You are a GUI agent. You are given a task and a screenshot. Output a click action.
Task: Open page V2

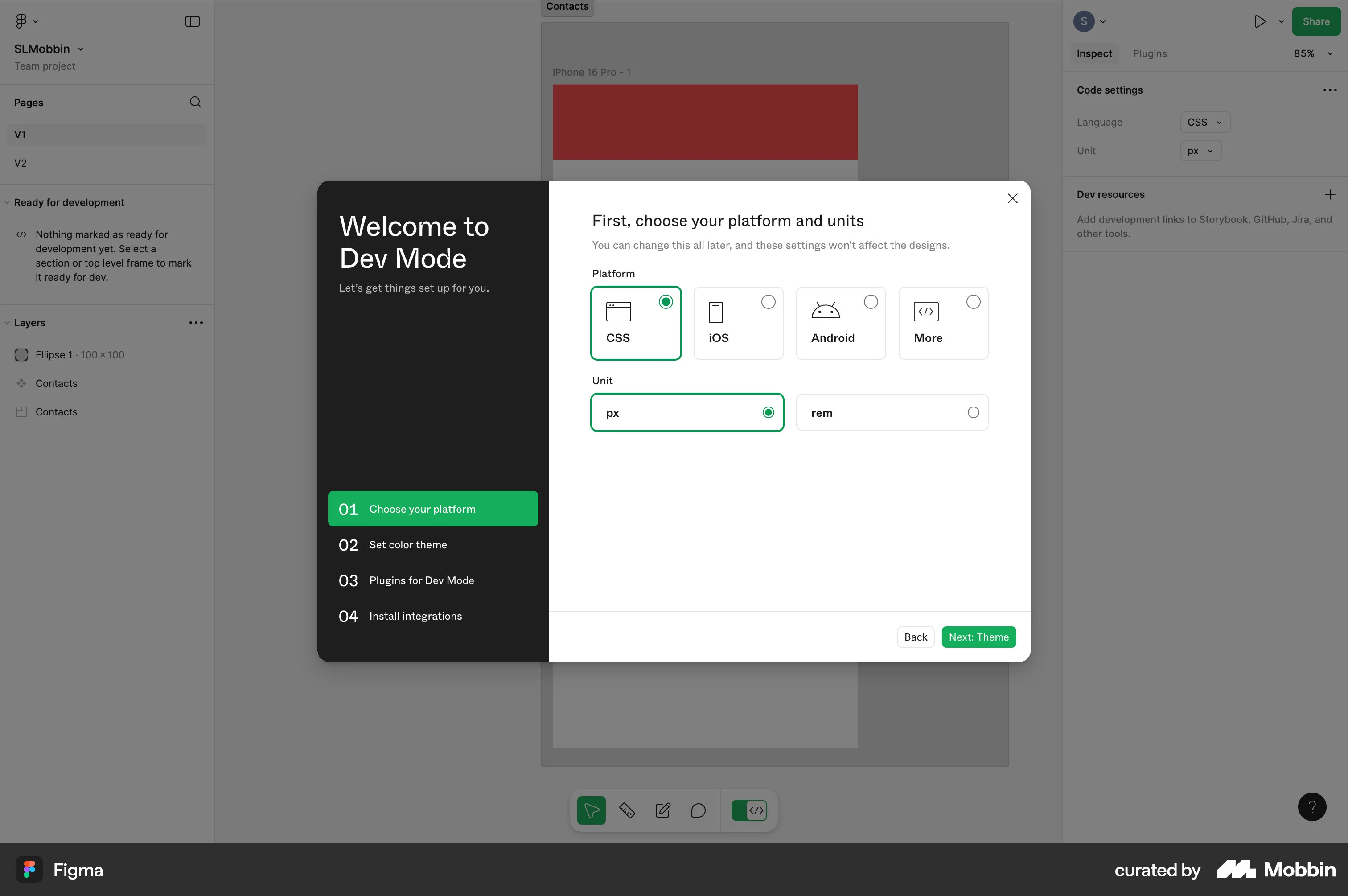[107, 163]
